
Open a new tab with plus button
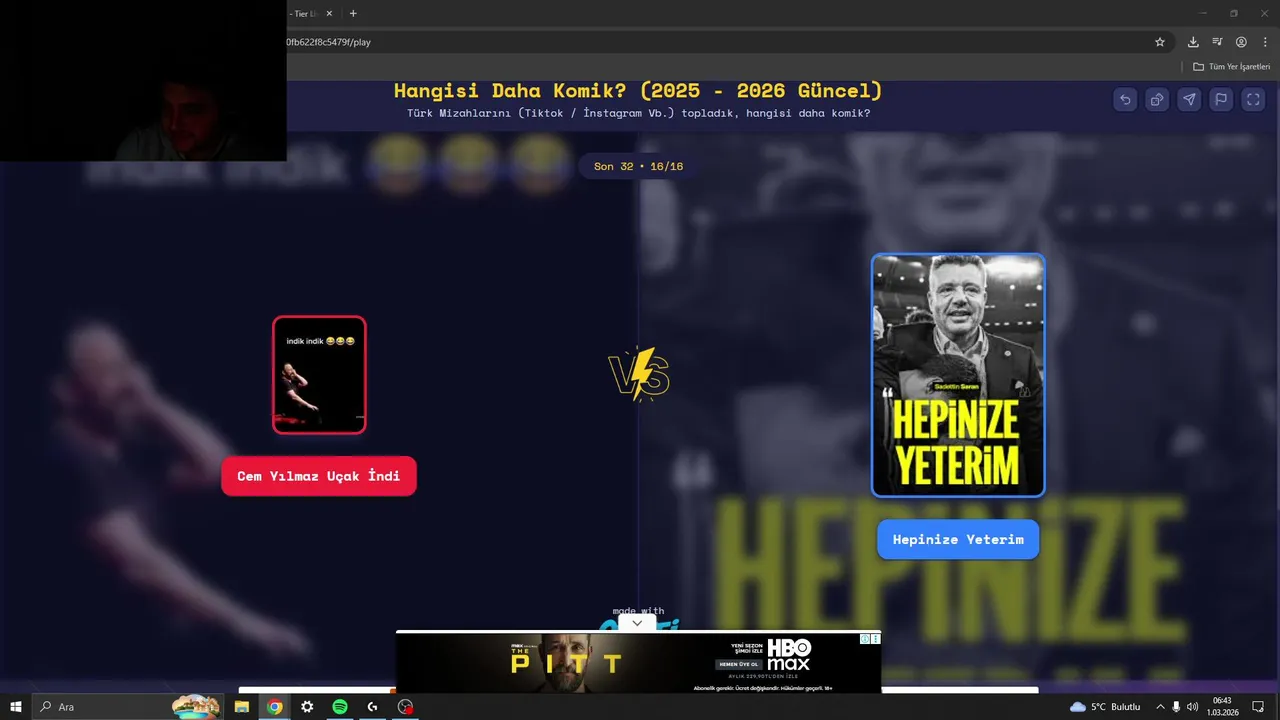(353, 14)
